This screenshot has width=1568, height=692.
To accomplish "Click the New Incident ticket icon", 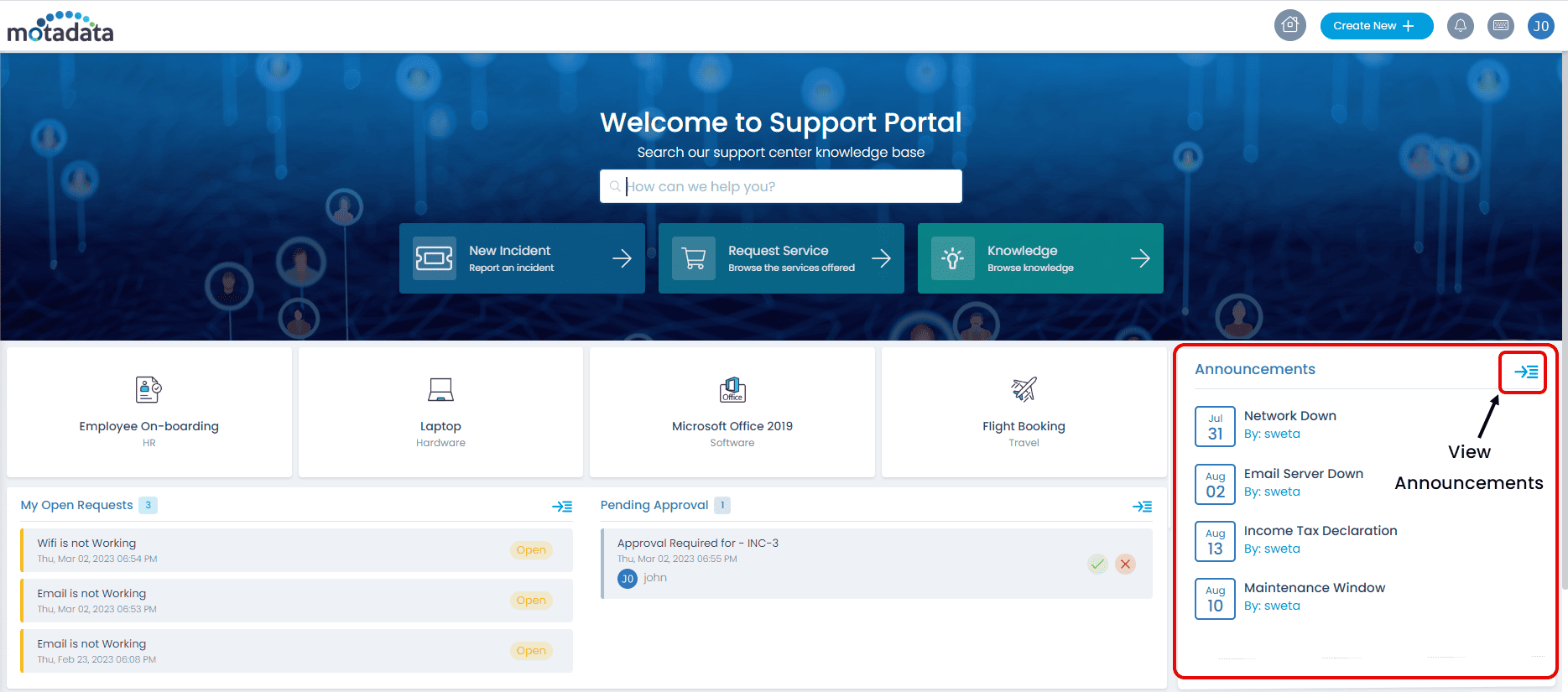I will coord(435,258).
